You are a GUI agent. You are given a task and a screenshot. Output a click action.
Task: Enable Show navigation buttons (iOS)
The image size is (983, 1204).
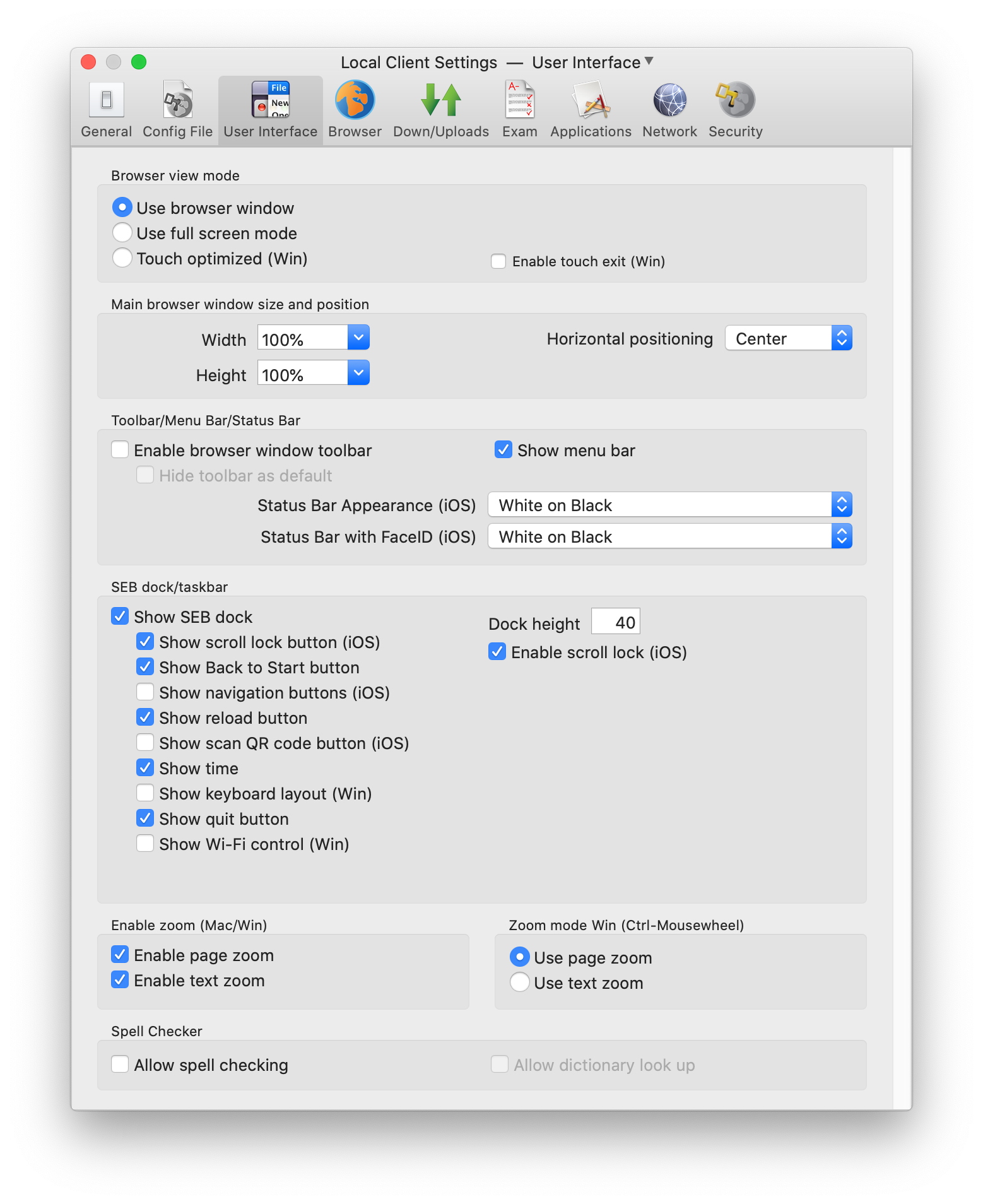[x=145, y=692]
